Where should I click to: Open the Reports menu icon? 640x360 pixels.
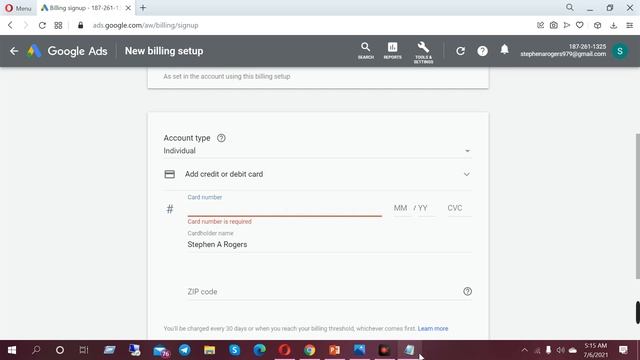pyautogui.click(x=392, y=51)
